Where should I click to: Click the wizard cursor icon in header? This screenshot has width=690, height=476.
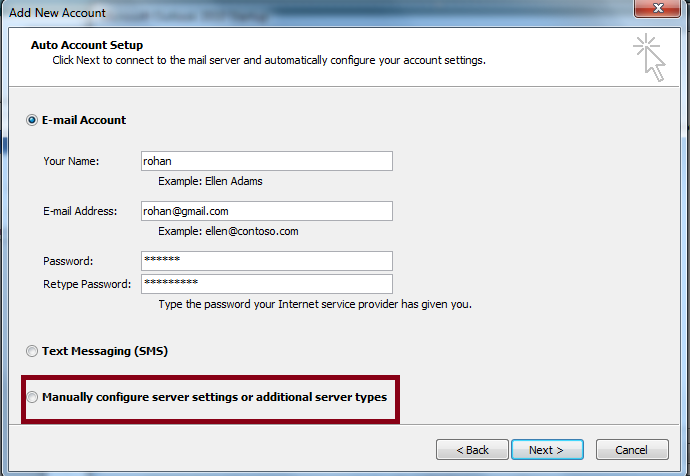tap(648, 56)
